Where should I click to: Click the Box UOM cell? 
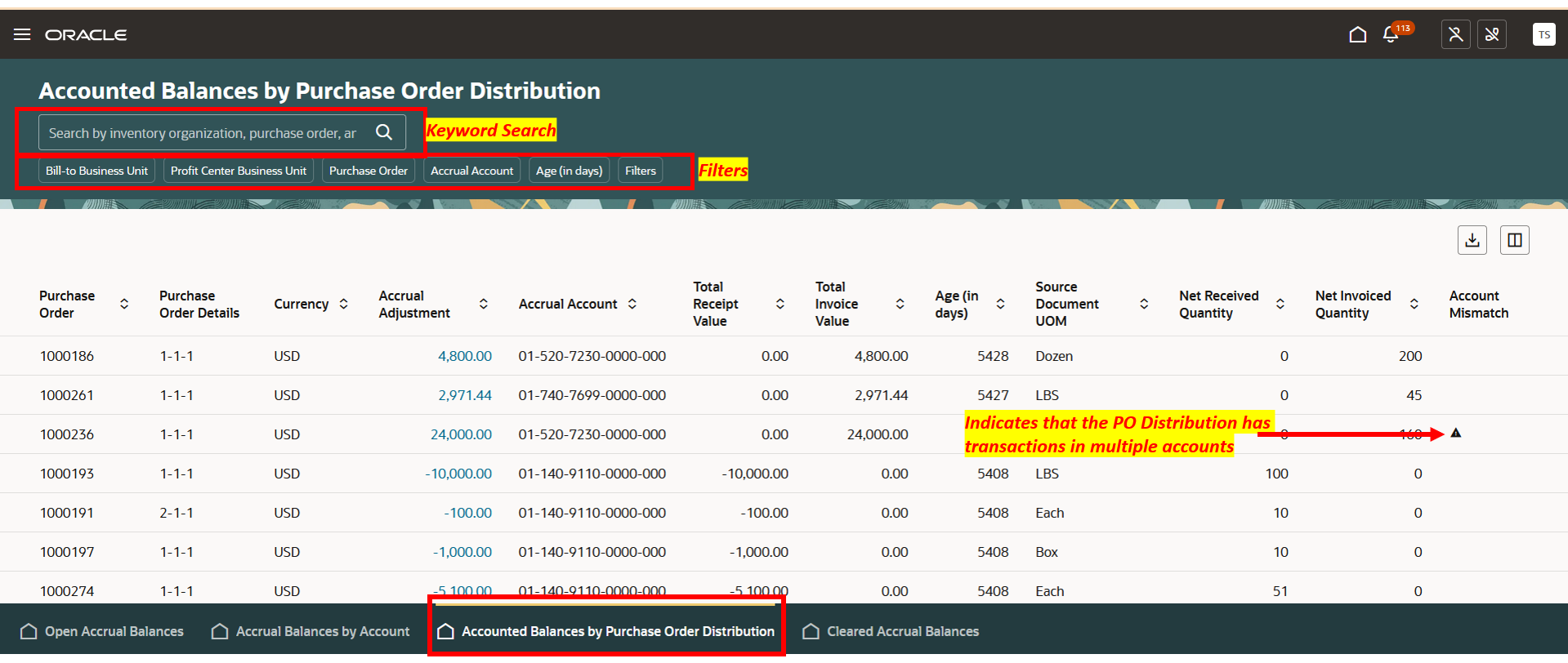point(1047,552)
